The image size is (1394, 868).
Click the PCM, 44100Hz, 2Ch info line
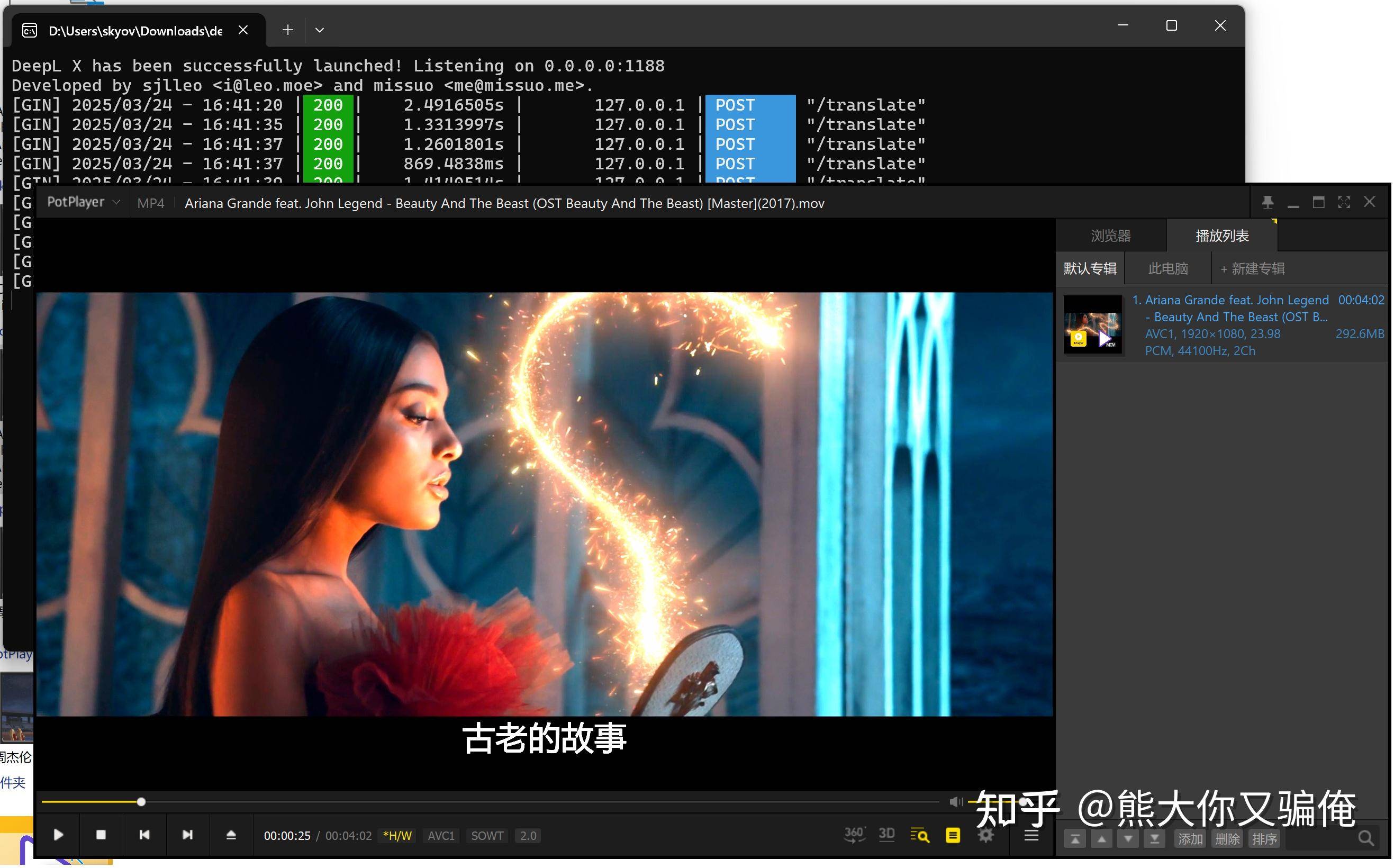point(1200,351)
